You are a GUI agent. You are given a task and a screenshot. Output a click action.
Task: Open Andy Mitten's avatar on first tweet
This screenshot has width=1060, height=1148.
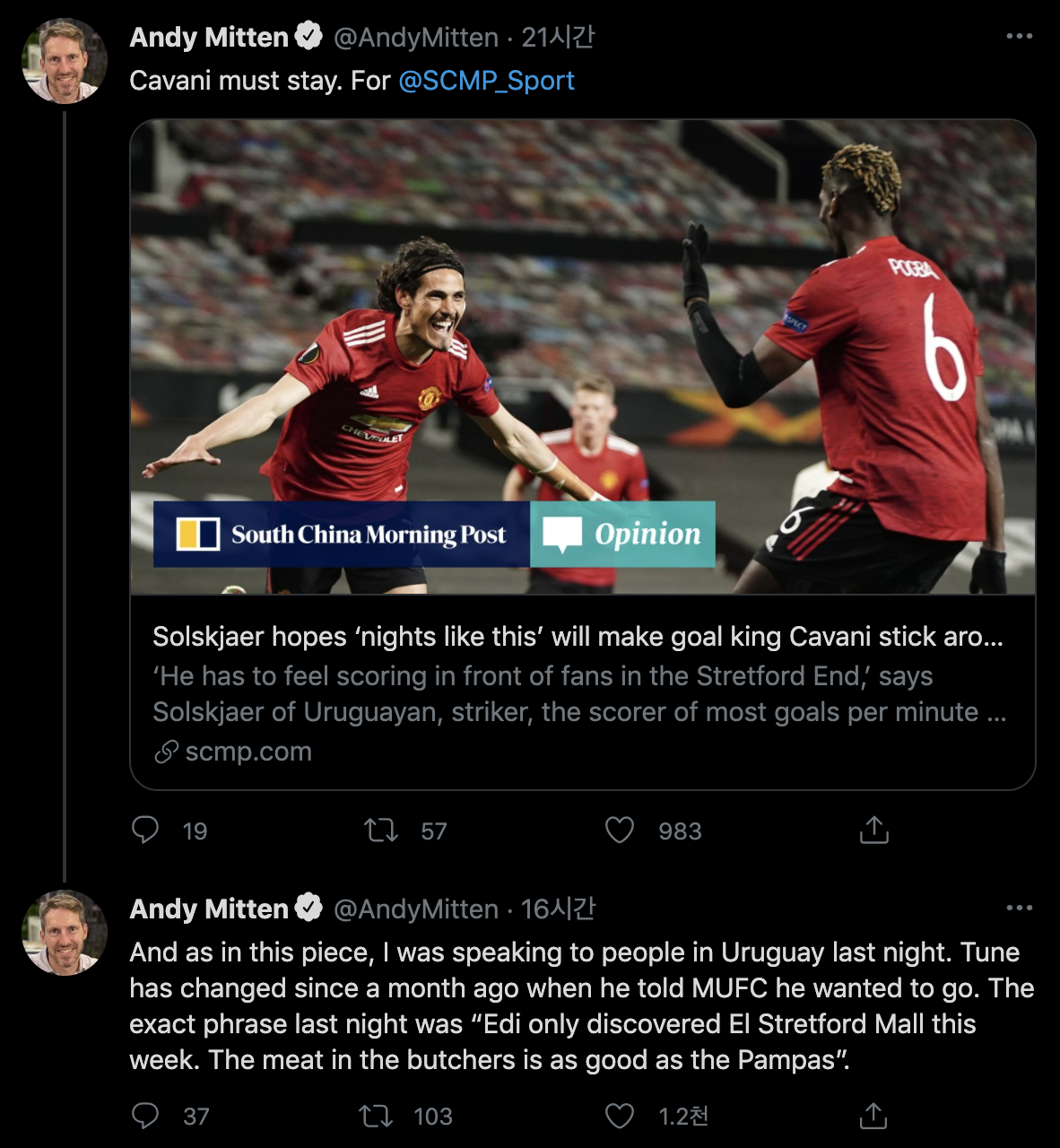click(65, 61)
